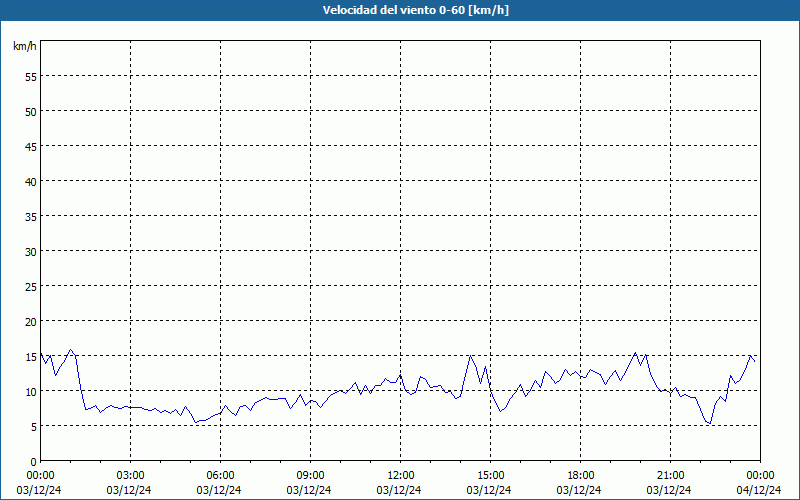
Task: Click the "03/12/24" date beneath "06:00"
Action: tap(219, 490)
